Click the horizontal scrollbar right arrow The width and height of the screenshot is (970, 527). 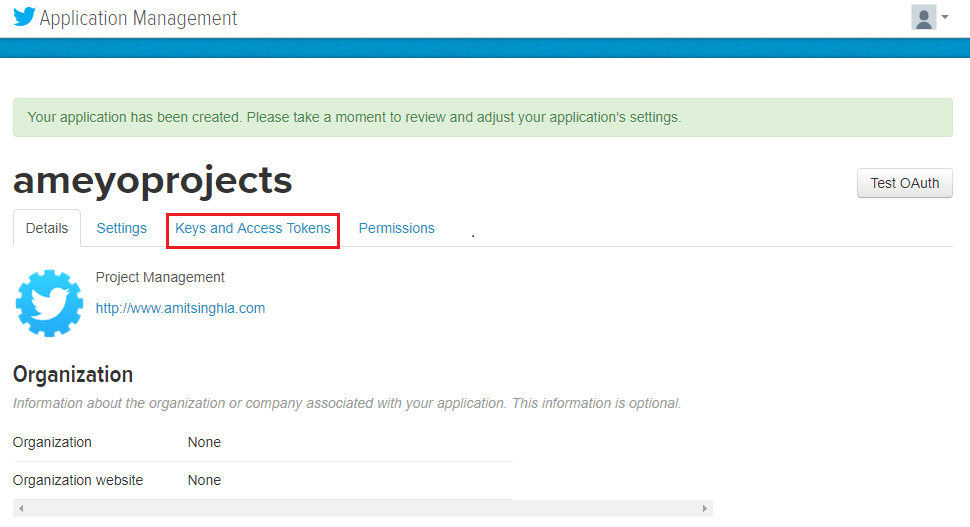pos(705,509)
